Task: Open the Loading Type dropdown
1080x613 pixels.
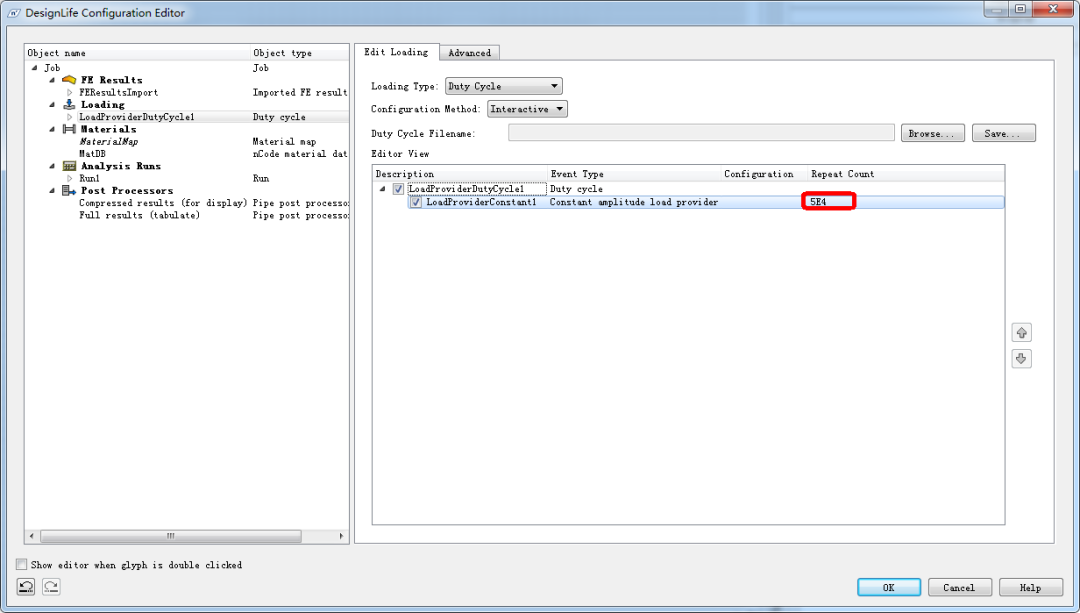Action: [503, 86]
